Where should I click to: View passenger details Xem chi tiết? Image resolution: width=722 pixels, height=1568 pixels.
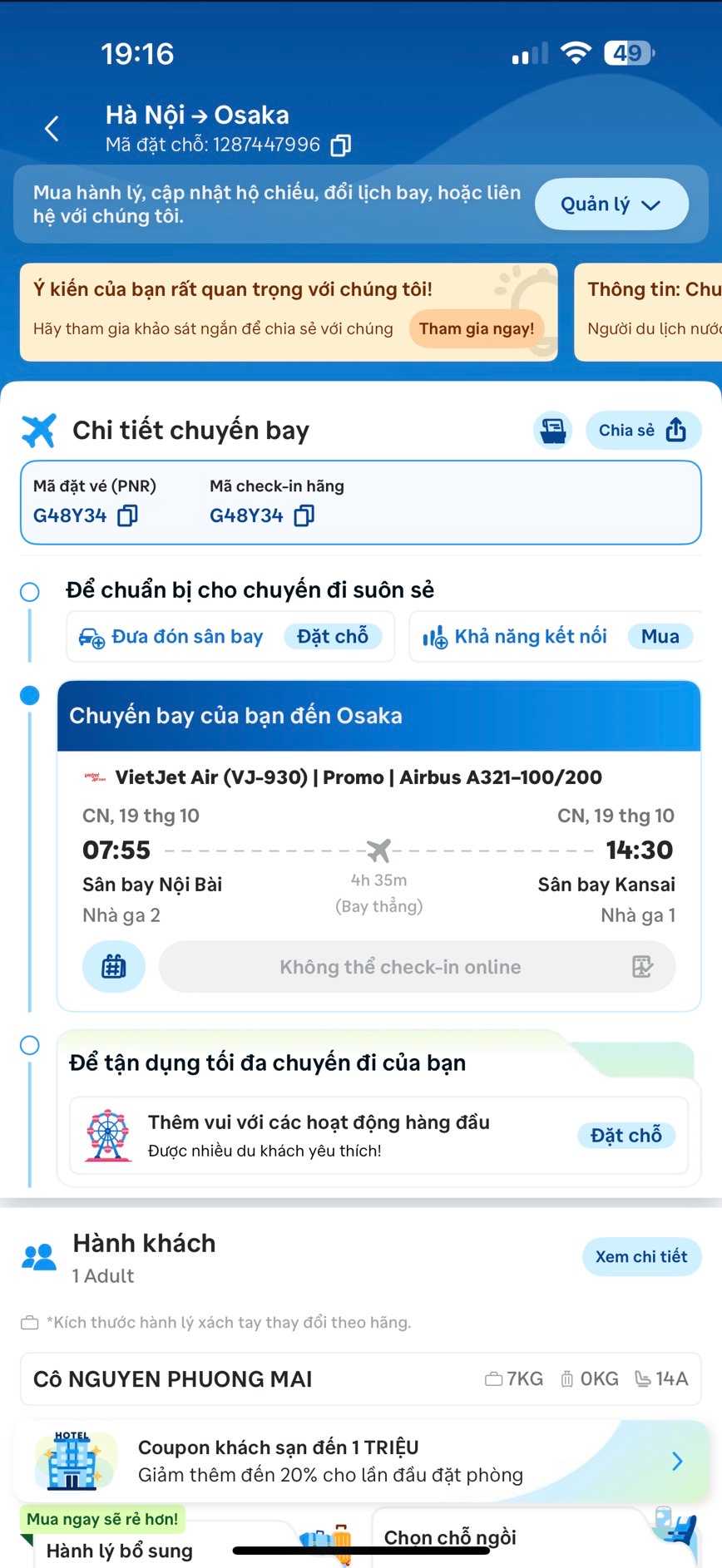point(640,1256)
